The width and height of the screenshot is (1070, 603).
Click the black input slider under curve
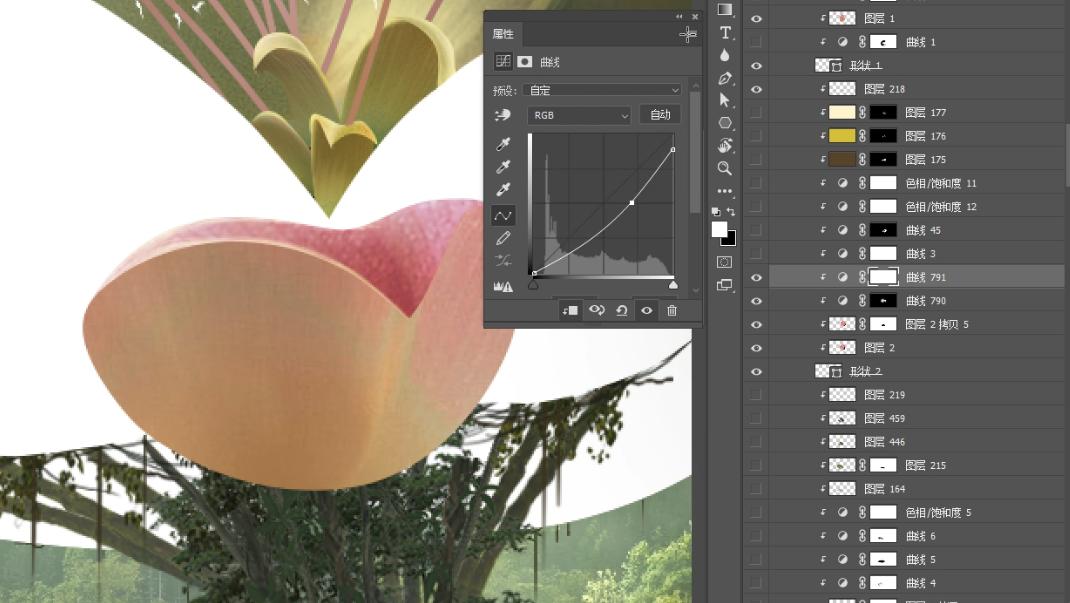(x=533, y=284)
